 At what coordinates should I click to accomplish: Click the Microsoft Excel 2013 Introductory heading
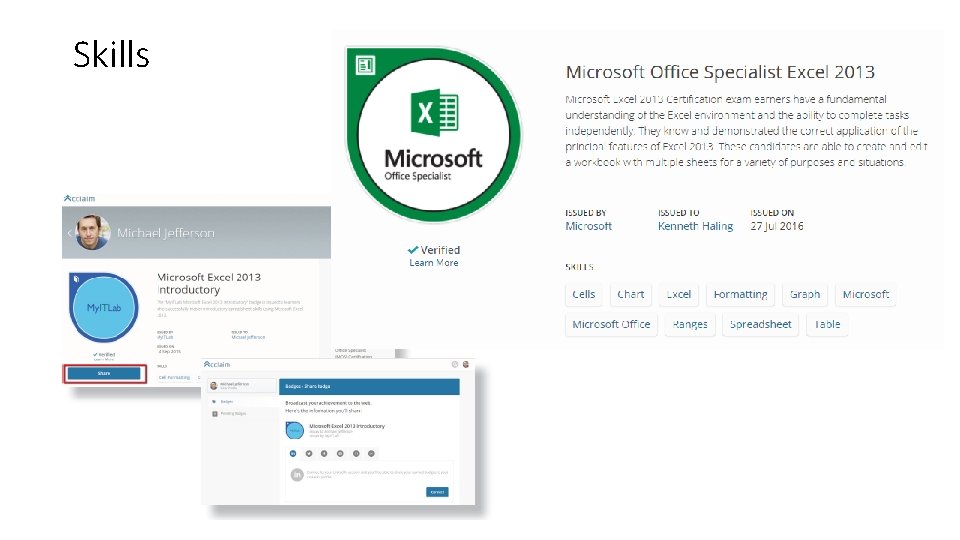209,283
